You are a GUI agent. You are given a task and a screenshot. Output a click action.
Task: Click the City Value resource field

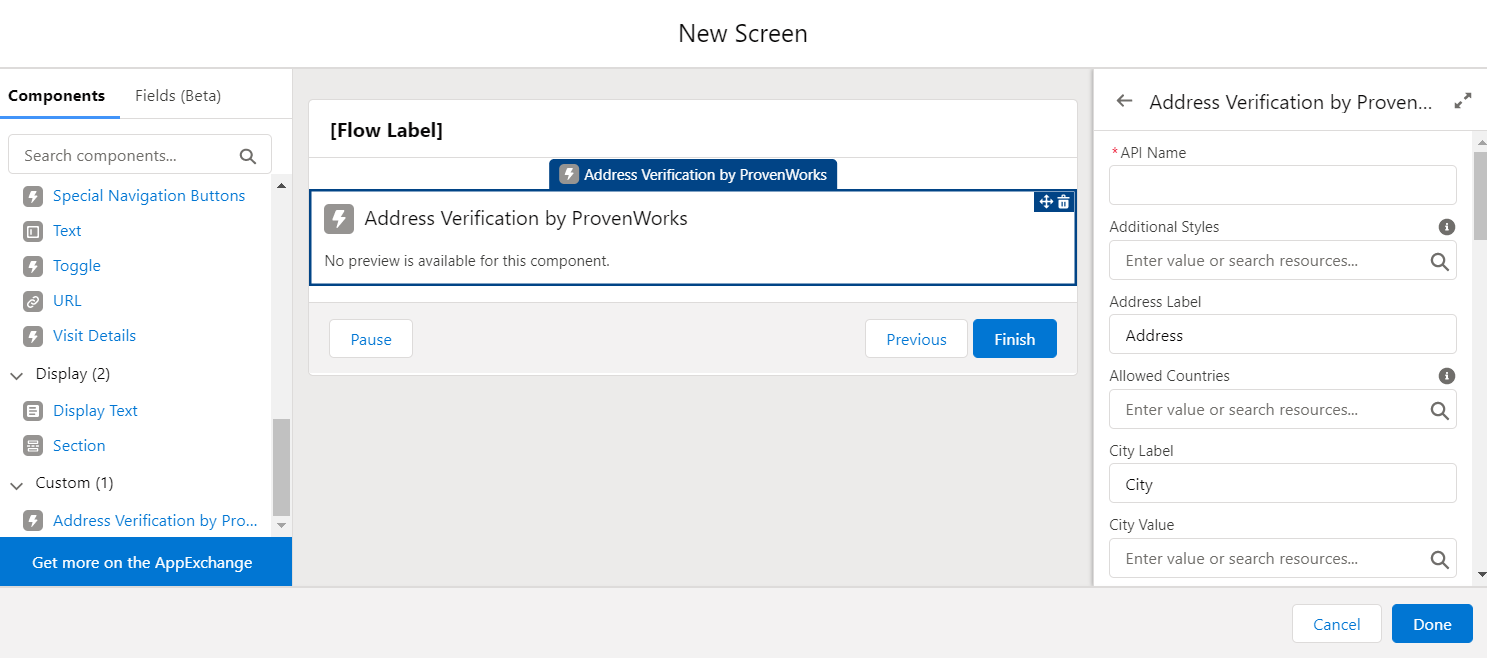(1283, 558)
